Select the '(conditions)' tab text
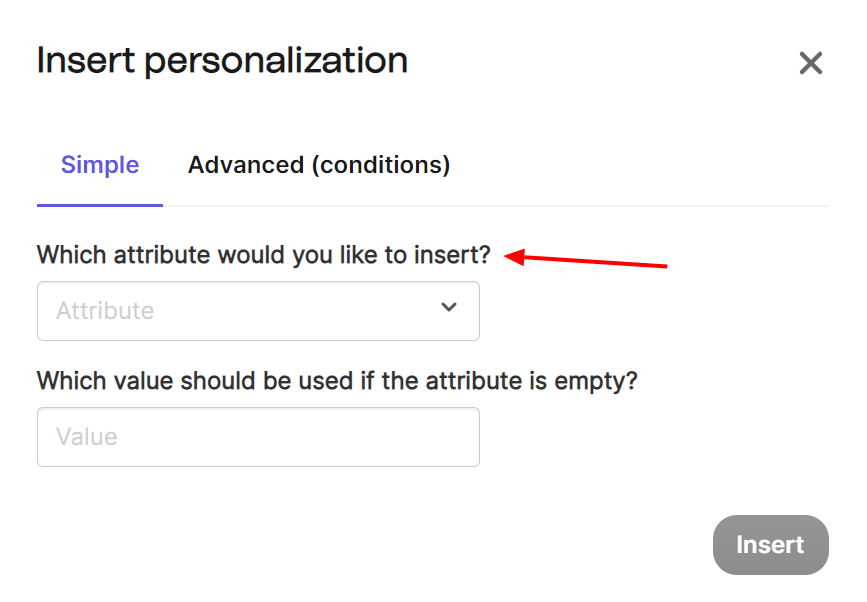The width and height of the screenshot is (867, 602). (381, 165)
